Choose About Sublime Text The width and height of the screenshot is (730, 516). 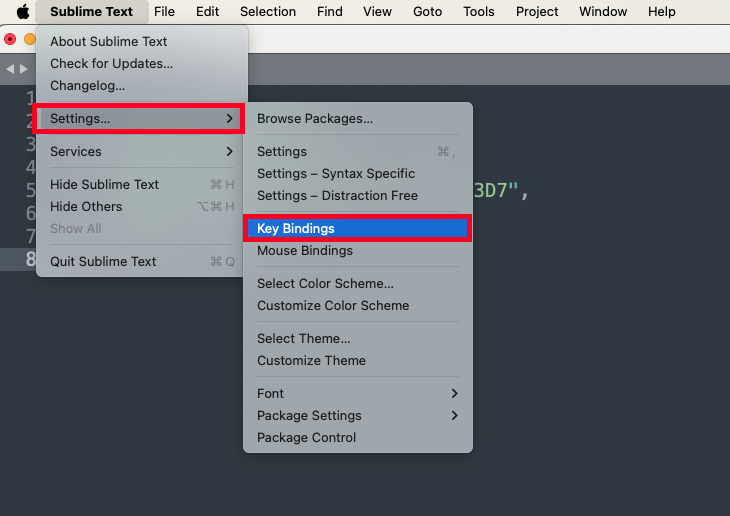pos(142,41)
